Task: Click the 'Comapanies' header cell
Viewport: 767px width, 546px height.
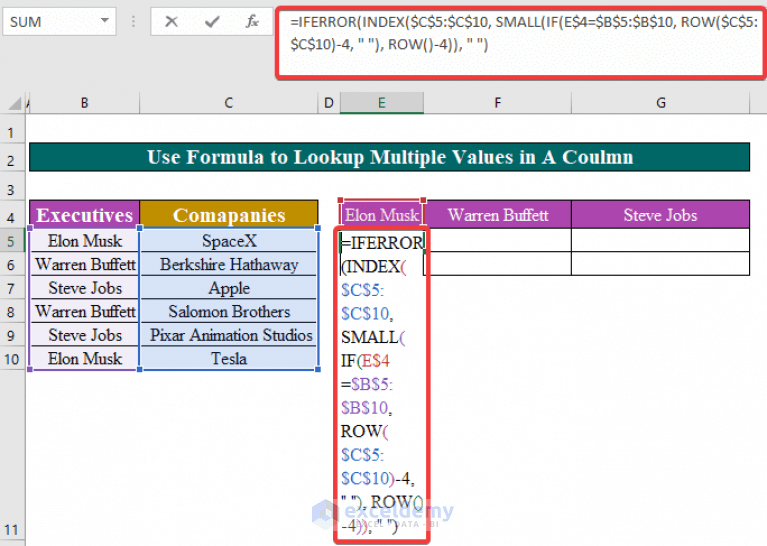Action: 228,214
